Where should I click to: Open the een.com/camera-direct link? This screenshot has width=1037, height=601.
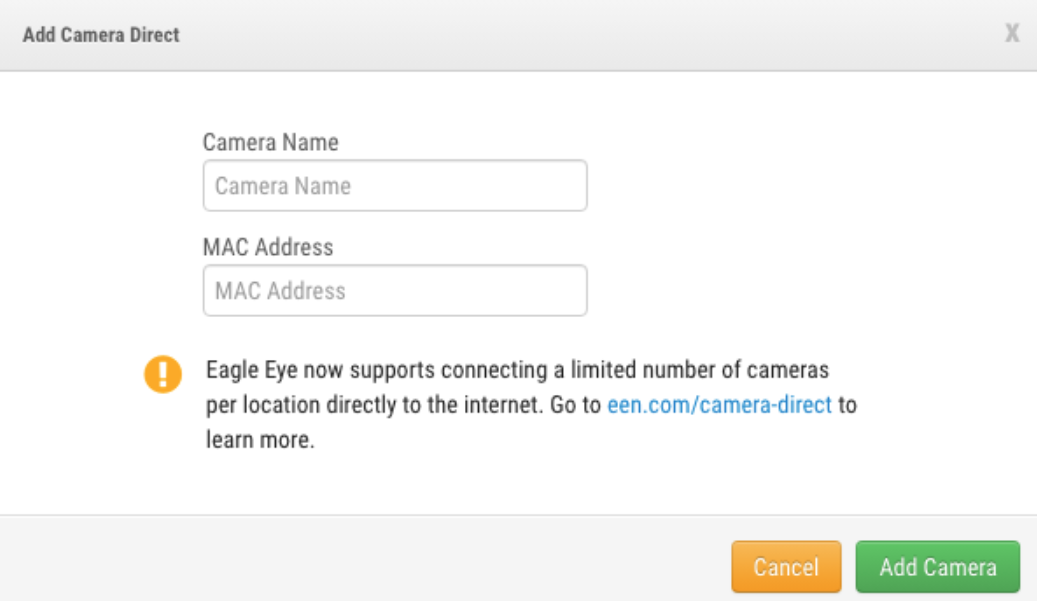coord(719,407)
